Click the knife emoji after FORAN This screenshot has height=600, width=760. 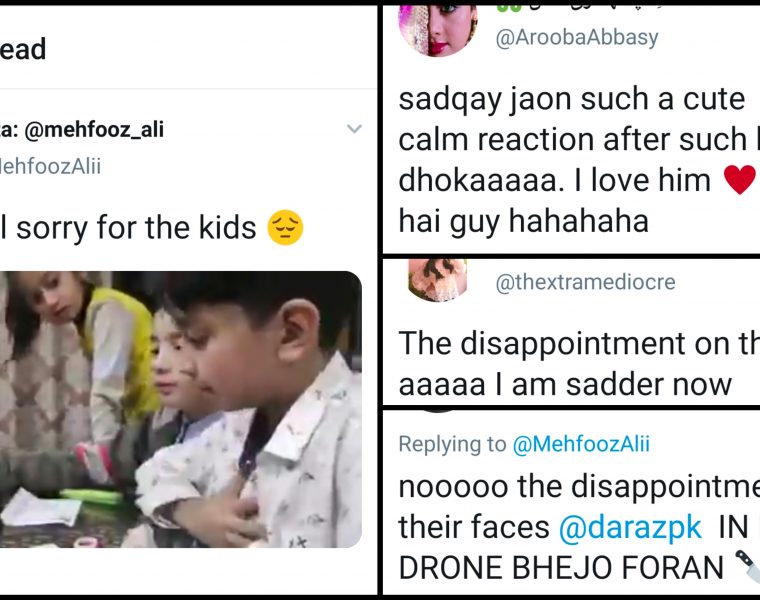[x=746, y=568]
